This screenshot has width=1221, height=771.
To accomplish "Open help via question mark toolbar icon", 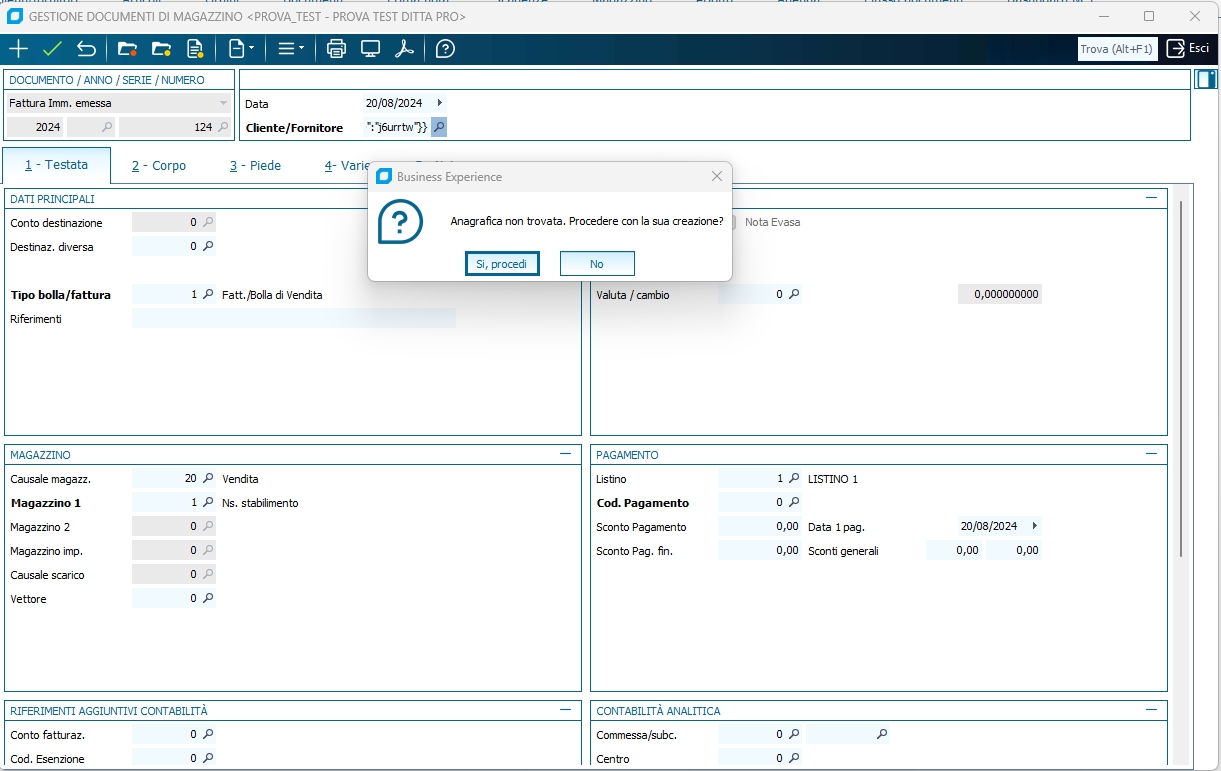I will coord(446,49).
